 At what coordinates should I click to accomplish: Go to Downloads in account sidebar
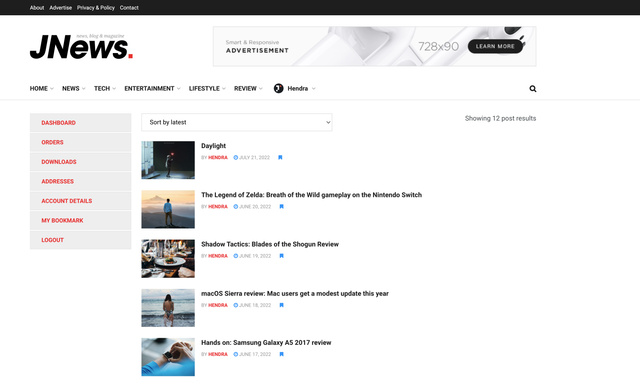click(x=80, y=162)
